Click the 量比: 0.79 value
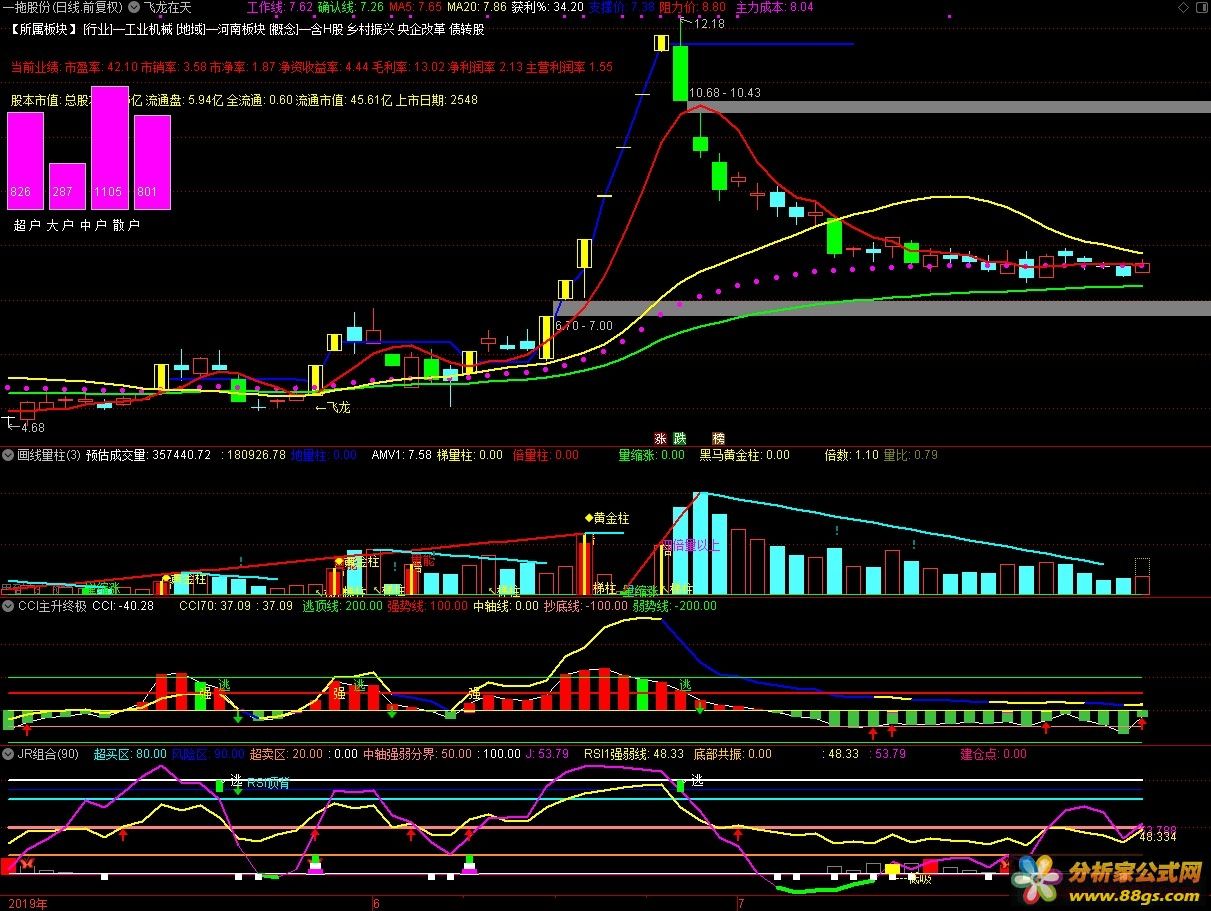The image size is (1211, 911). coord(911,455)
